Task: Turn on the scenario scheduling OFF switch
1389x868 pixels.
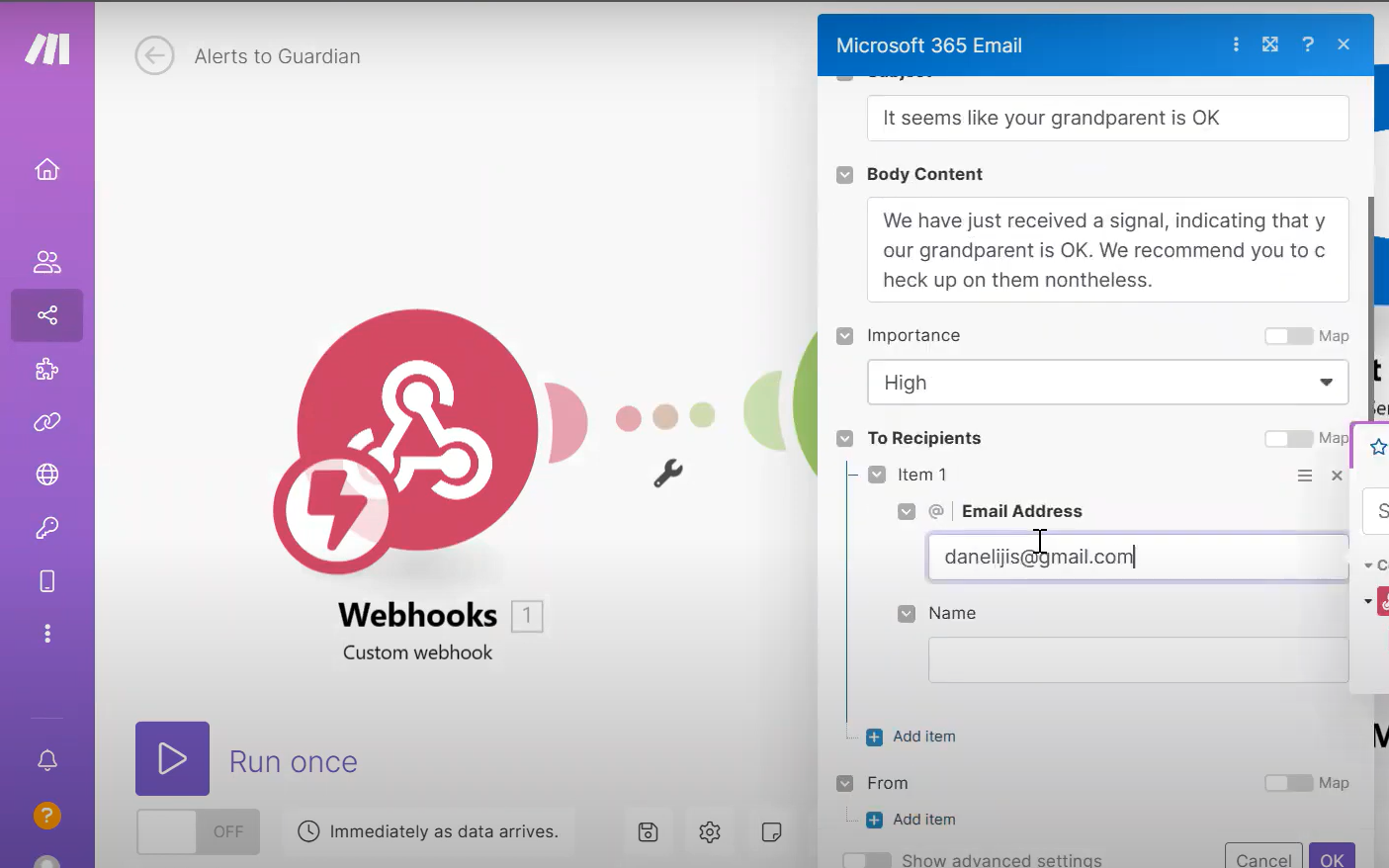Action: point(198,832)
